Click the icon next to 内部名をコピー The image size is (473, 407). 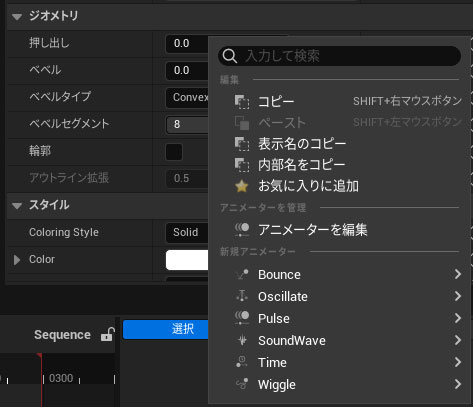click(242, 165)
